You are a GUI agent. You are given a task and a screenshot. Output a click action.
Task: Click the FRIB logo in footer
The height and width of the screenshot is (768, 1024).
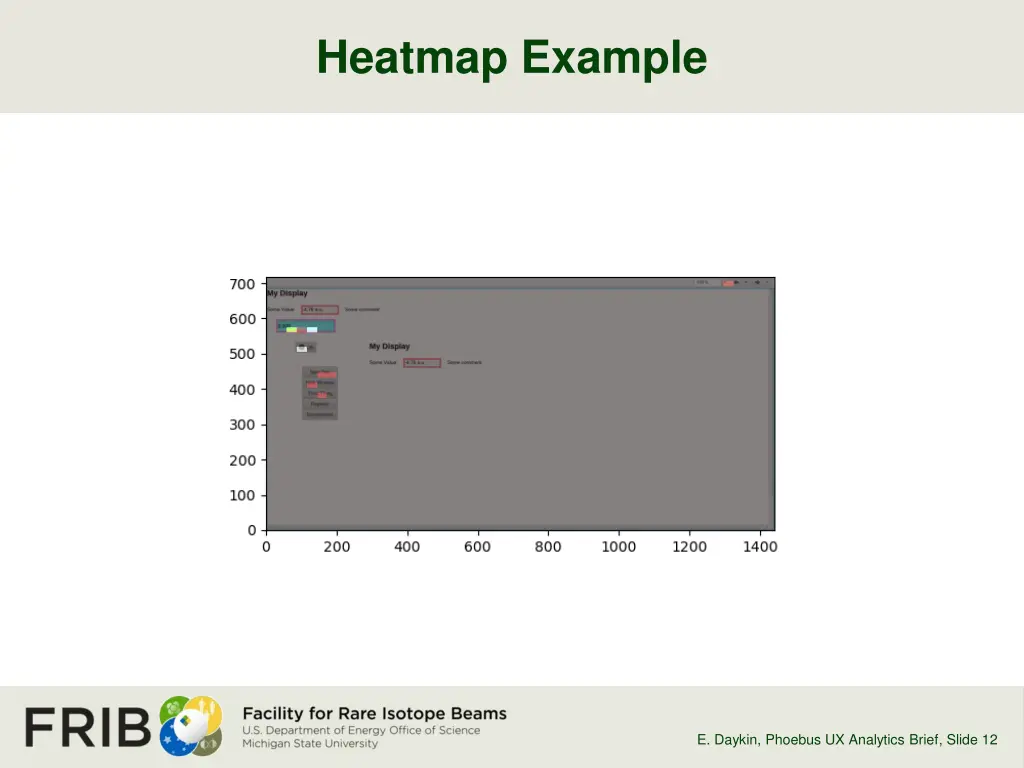tap(123, 726)
